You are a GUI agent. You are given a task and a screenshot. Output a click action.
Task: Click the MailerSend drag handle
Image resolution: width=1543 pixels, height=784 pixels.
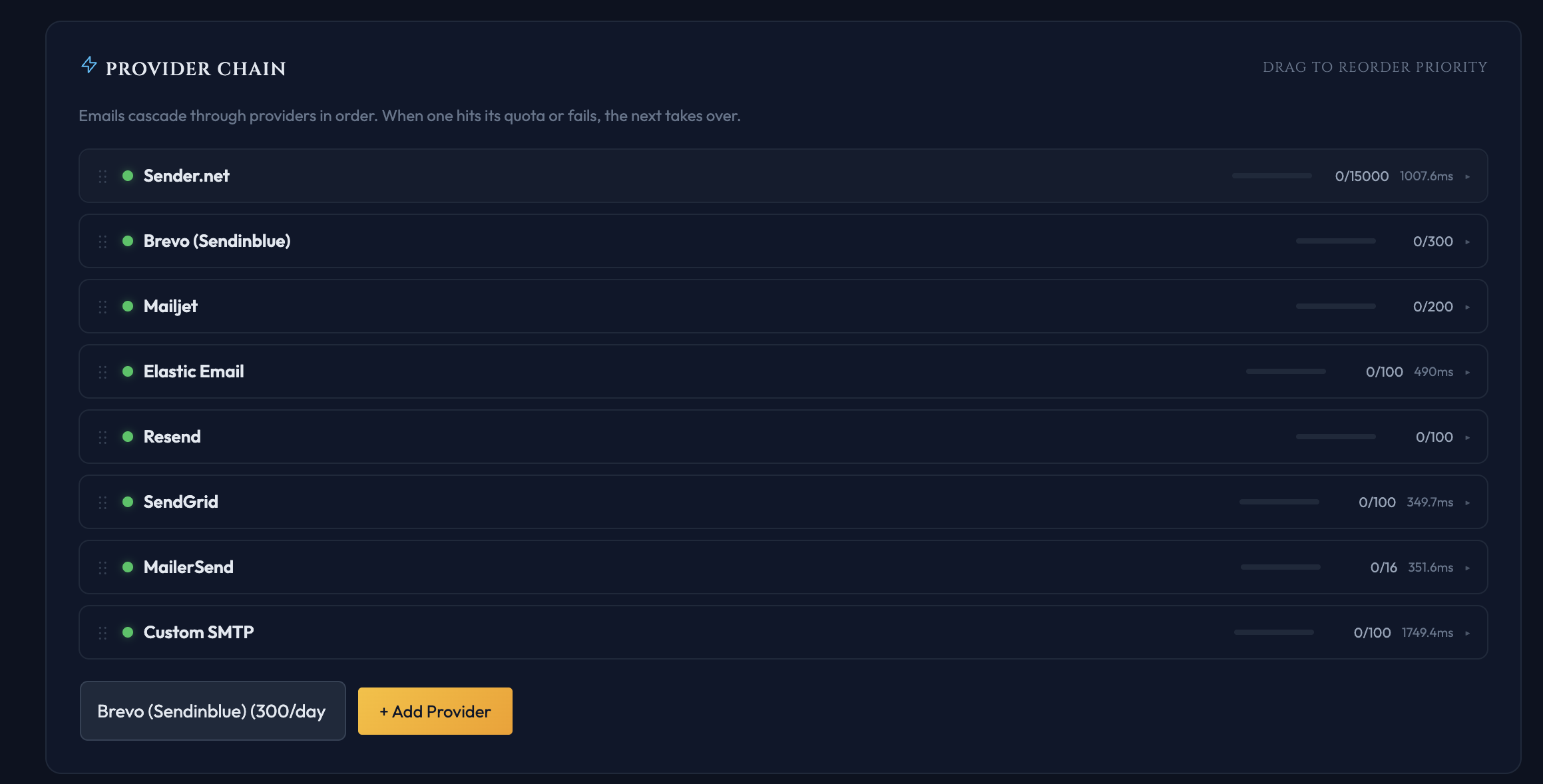tap(103, 568)
